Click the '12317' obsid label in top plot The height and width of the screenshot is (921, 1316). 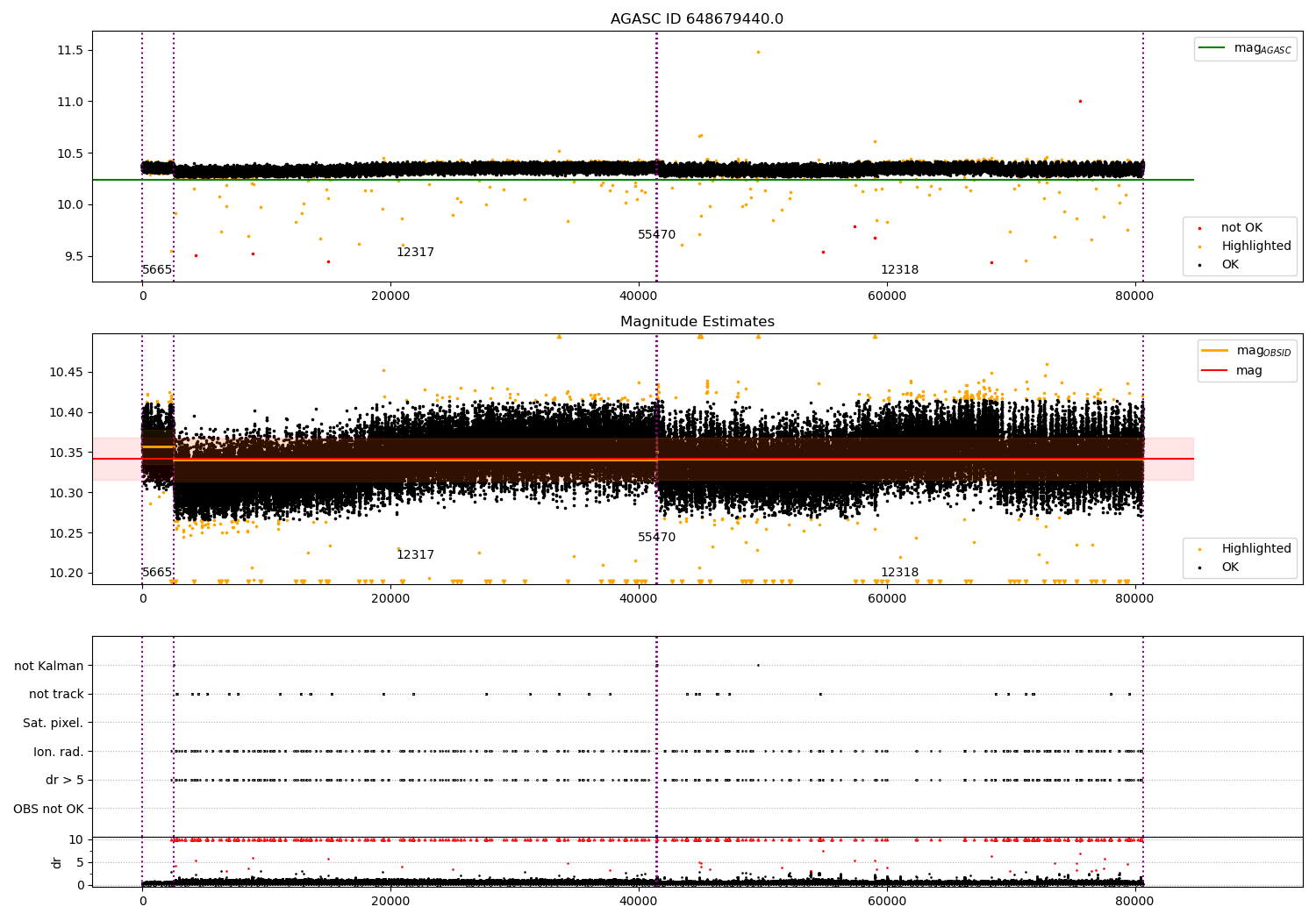[415, 253]
